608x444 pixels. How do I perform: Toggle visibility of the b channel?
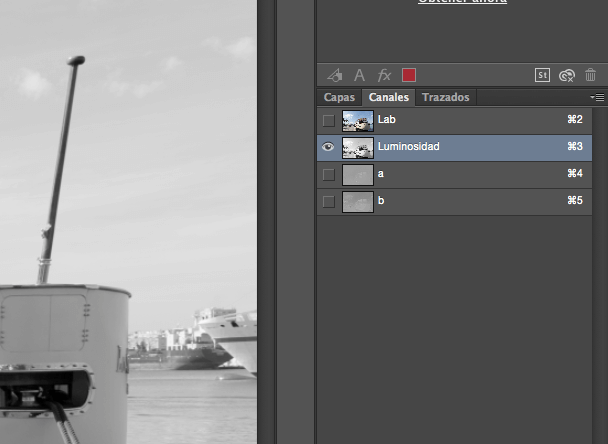point(328,202)
